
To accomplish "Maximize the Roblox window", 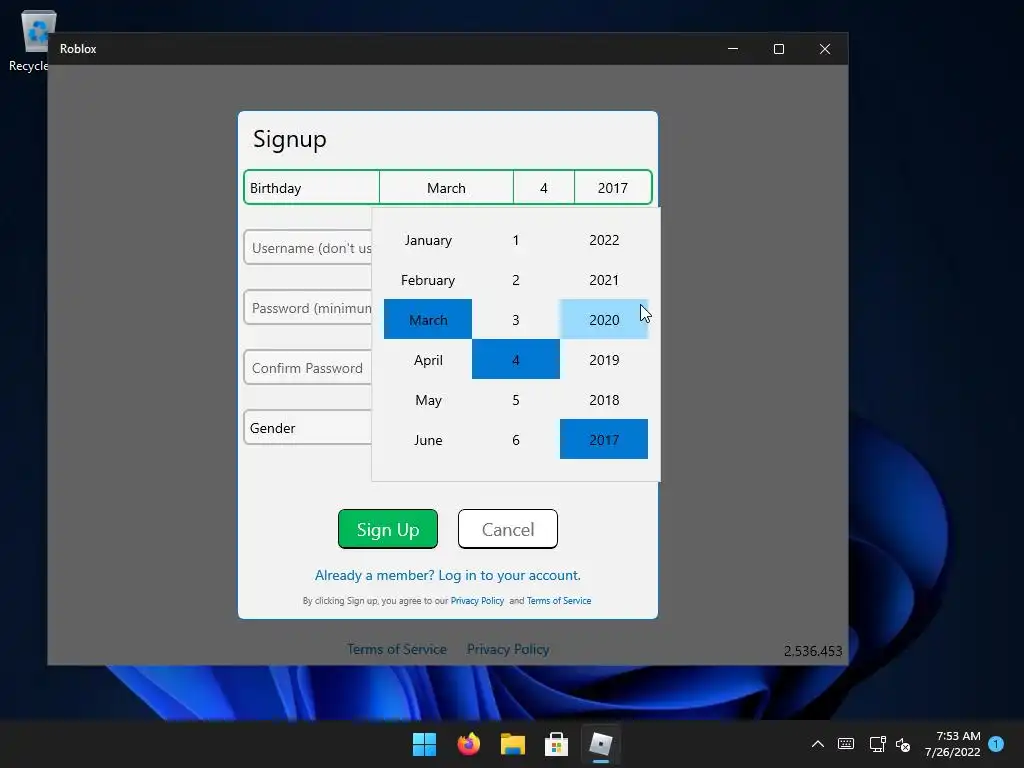I will tap(778, 49).
